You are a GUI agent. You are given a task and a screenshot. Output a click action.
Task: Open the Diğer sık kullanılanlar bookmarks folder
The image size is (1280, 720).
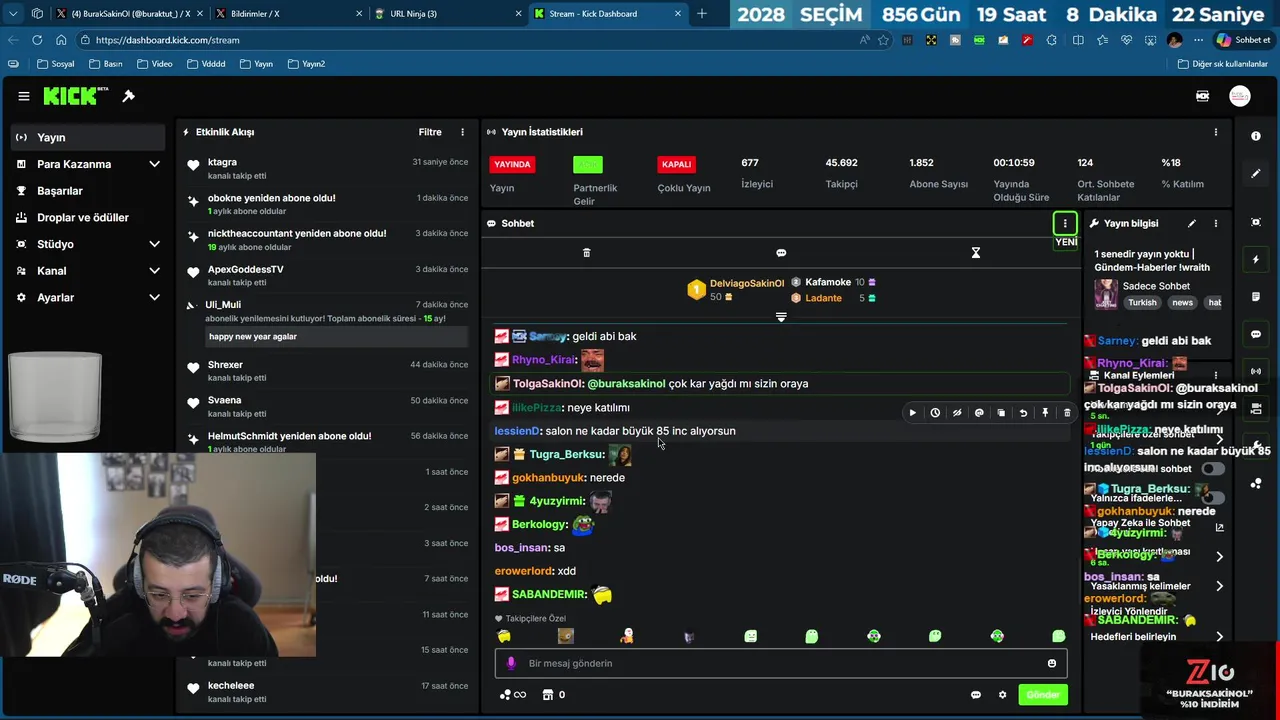pyautogui.click(x=1223, y=63)
